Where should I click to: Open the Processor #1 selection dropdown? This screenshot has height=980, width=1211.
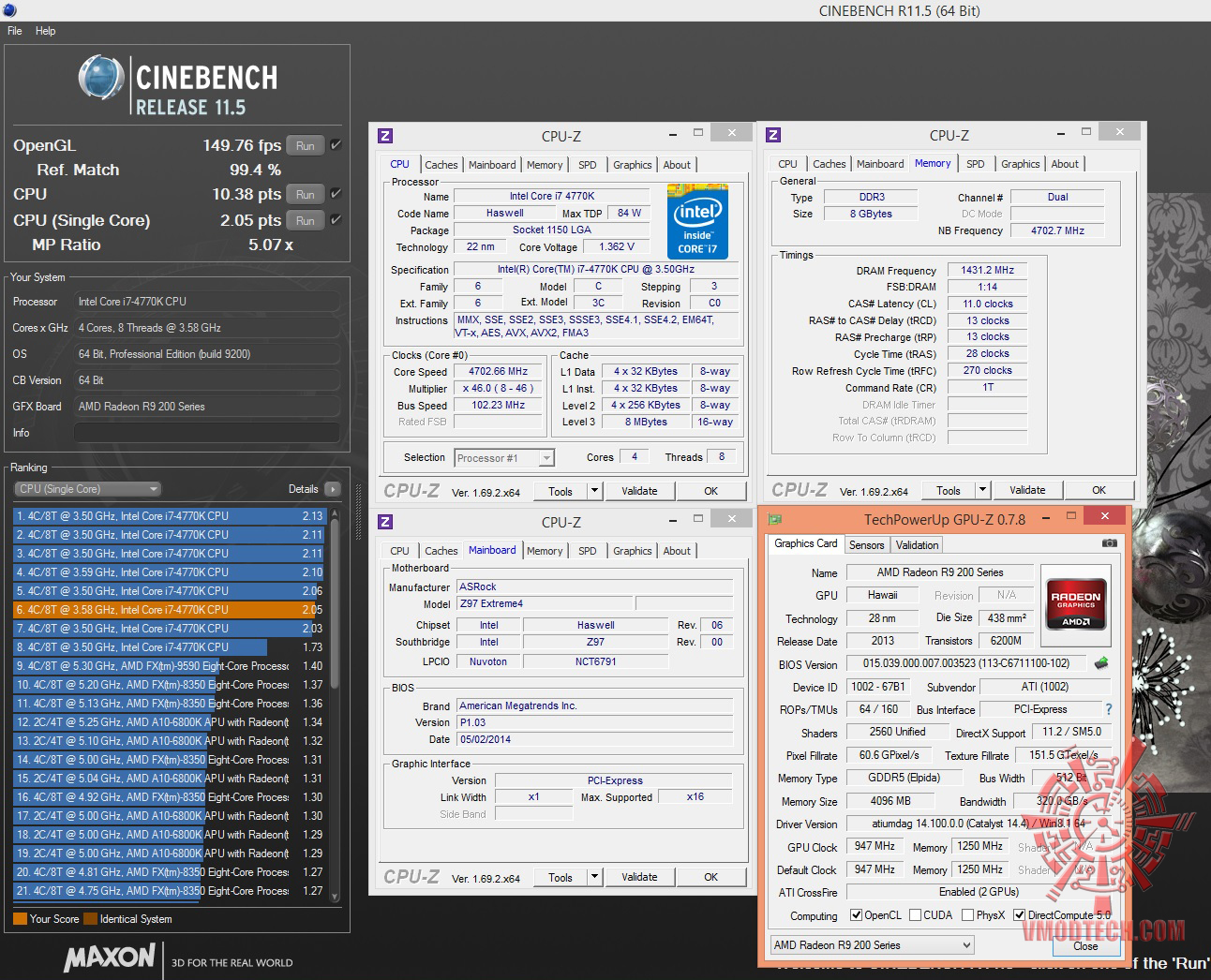[x=504, y=458]
